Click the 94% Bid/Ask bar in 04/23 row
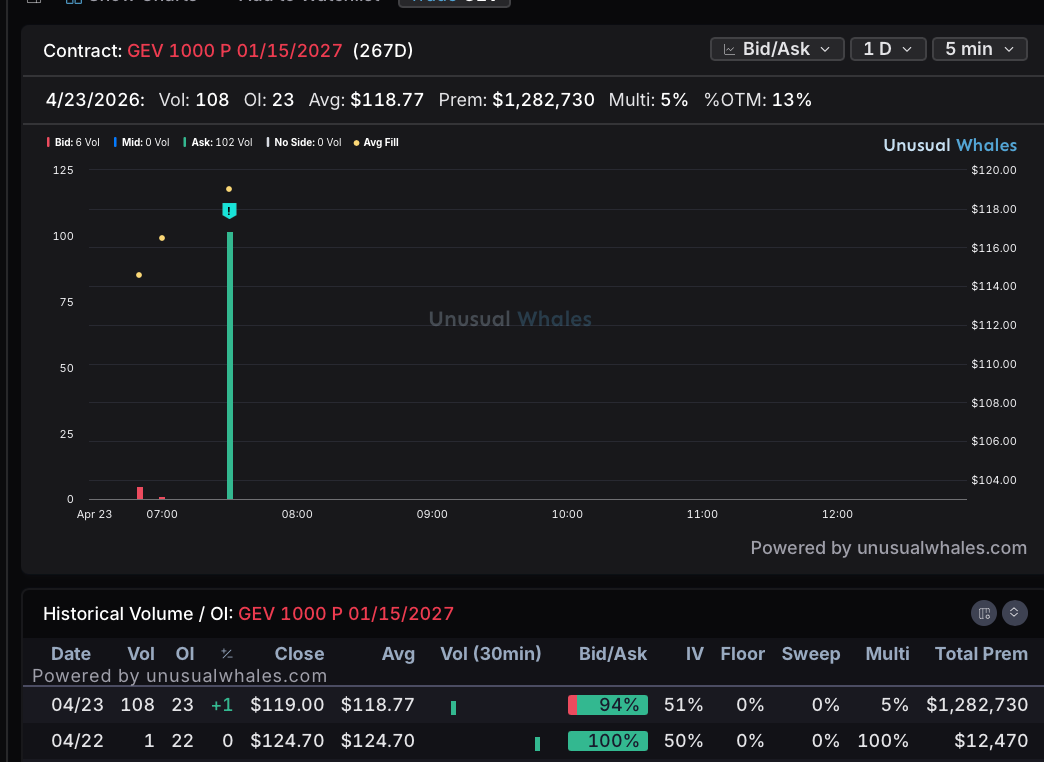 608,705
